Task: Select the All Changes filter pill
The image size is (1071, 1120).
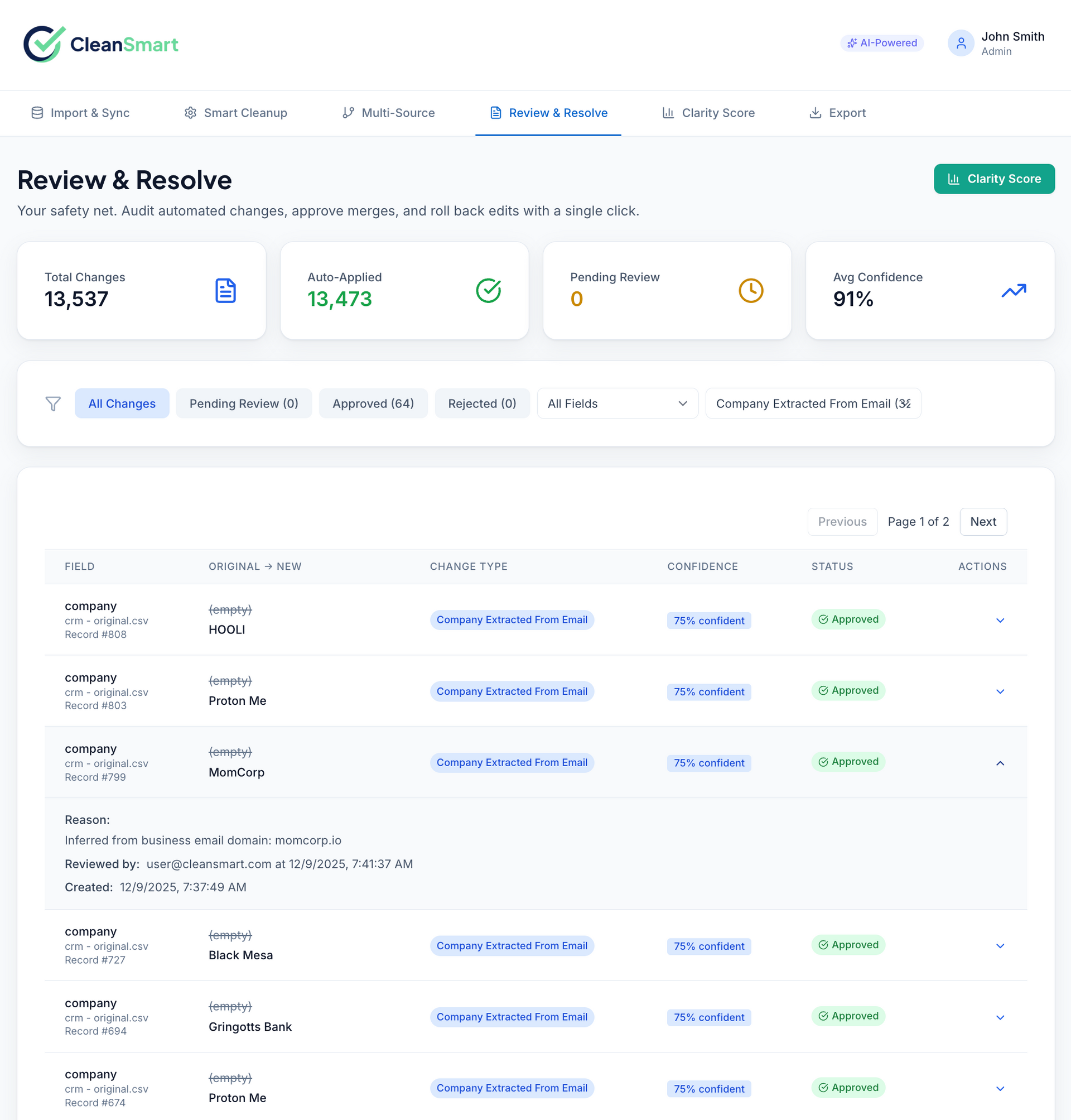Action: click(x=122, y=404)
